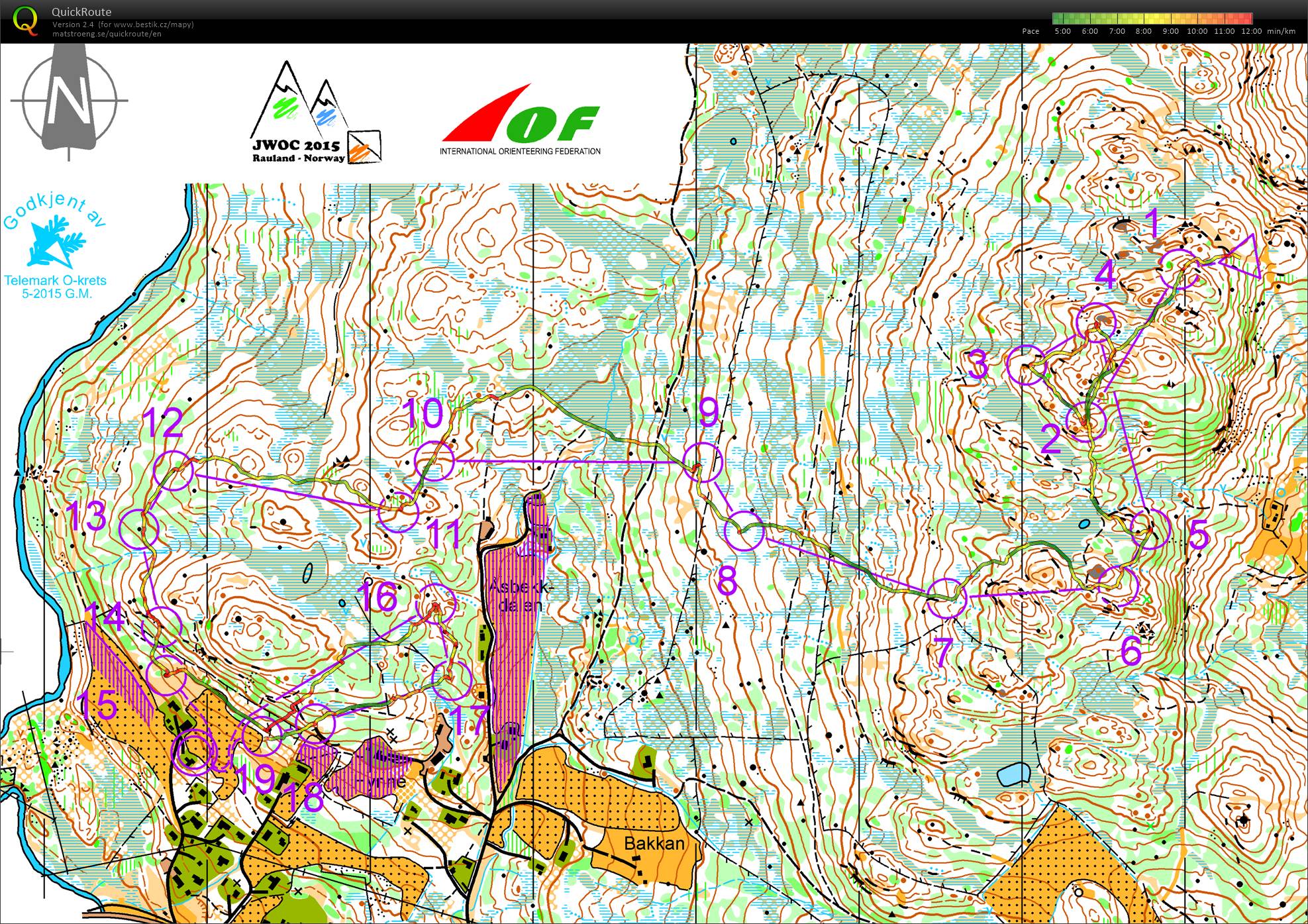Click the purple start triangle

pos(1242,256)
